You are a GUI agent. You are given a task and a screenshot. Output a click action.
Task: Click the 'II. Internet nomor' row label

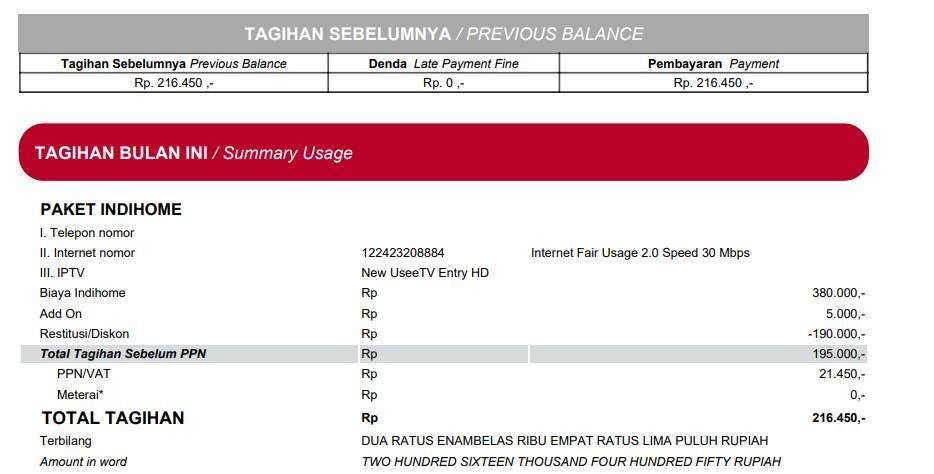tap(87, 253)
